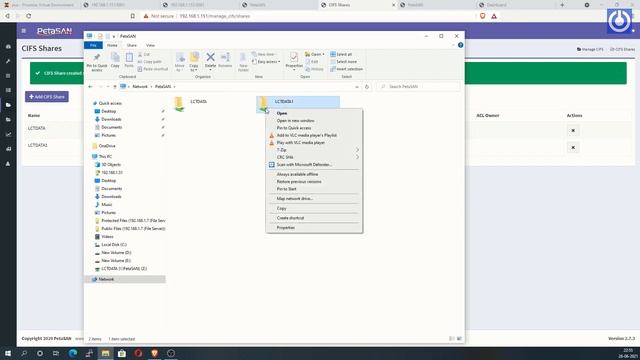Select Local Disk (C:) in navigation pane
The width and height of the screenshot is (640, 360).
113,244
